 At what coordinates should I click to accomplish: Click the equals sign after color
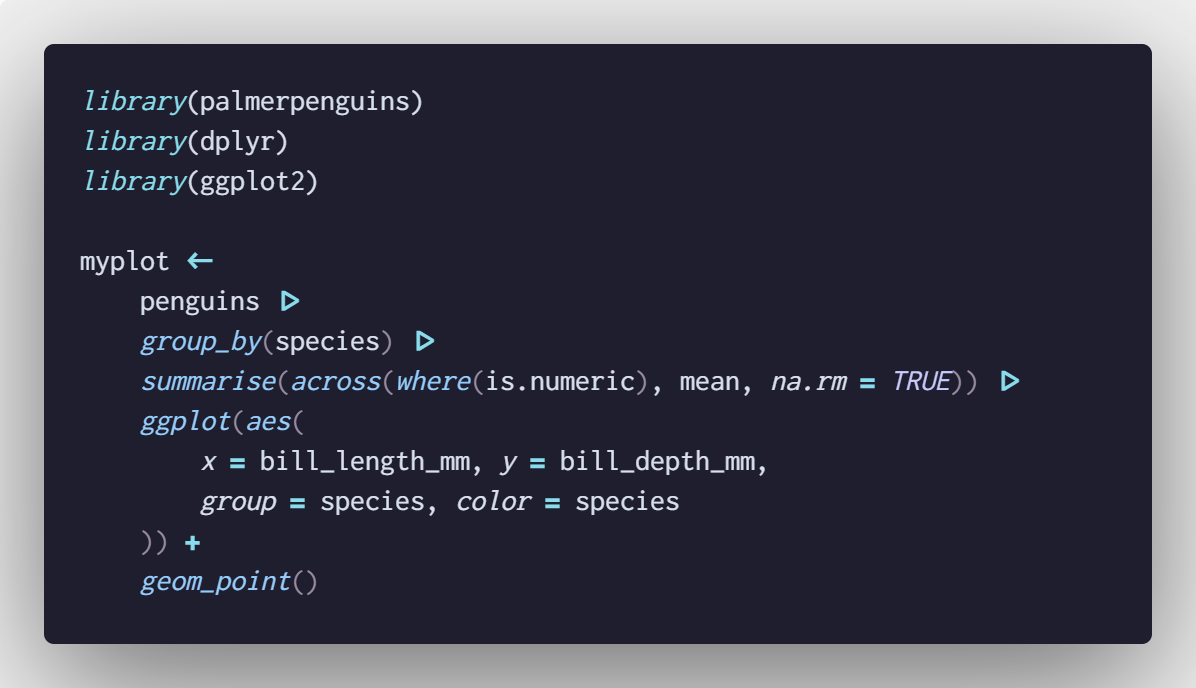(552, 501)
